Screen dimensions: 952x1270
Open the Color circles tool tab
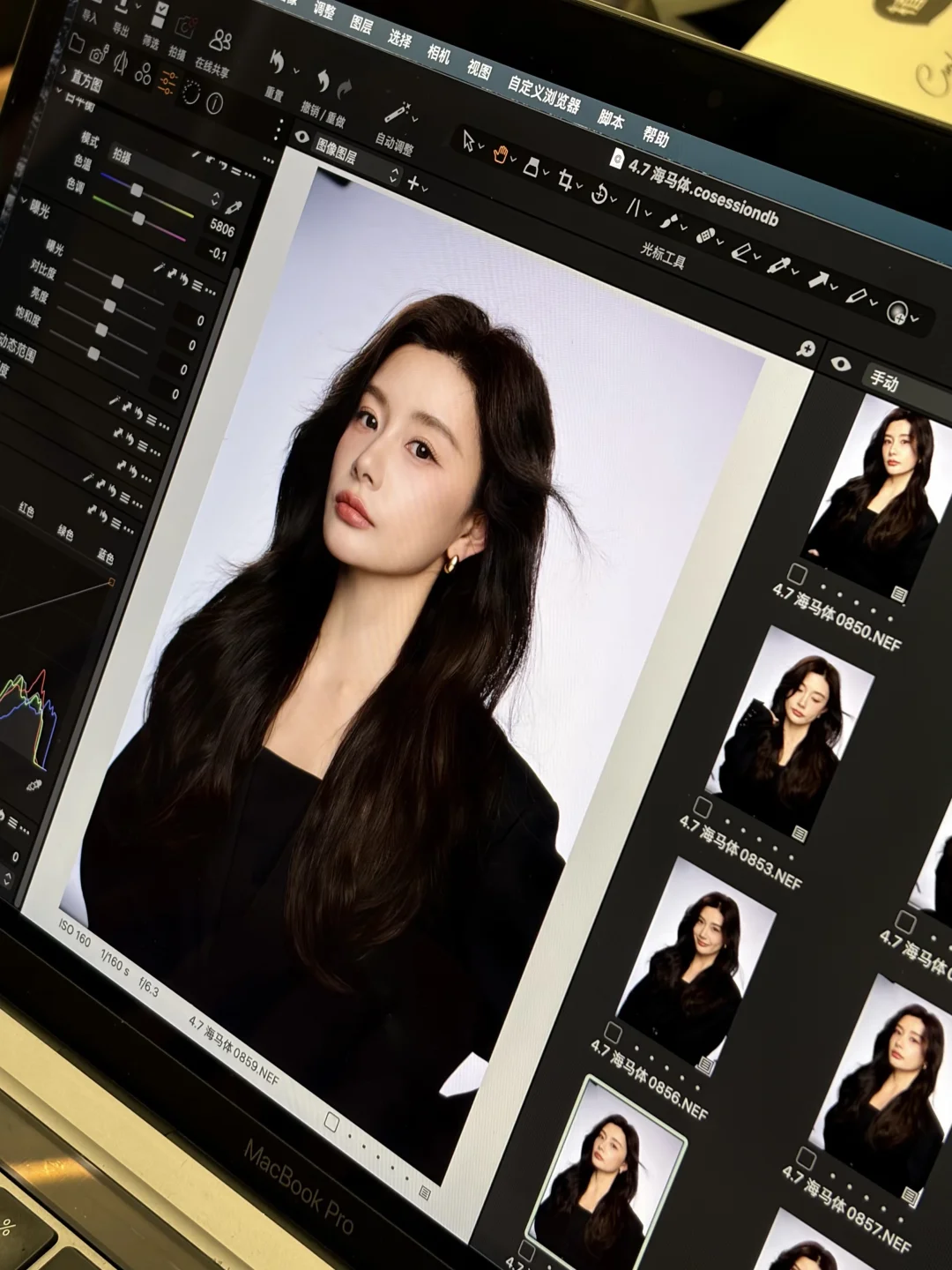click(x=143, y=74)
